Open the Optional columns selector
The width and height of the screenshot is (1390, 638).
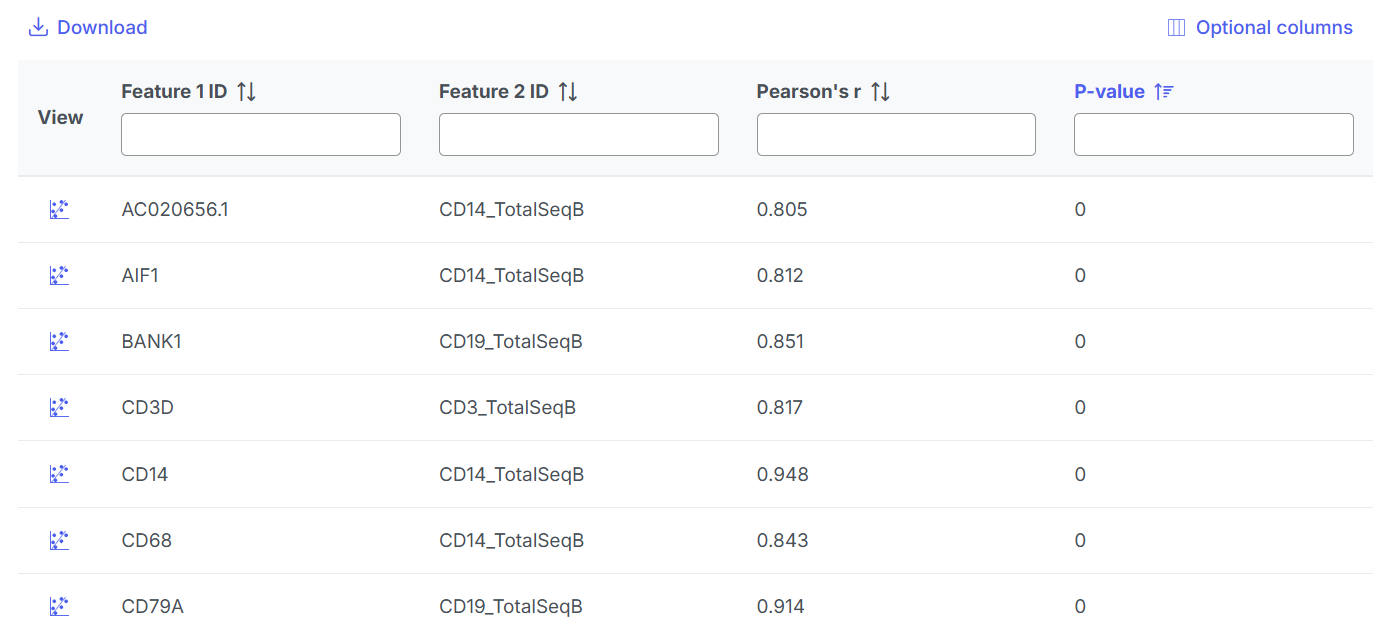coord(1260,28)
